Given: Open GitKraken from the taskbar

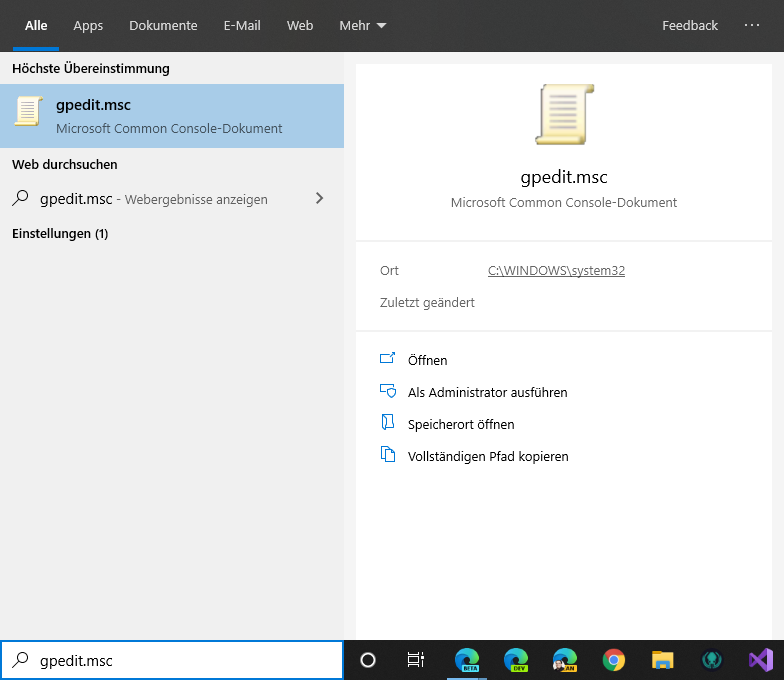Looking at the screenshot, I should [712, 660].
